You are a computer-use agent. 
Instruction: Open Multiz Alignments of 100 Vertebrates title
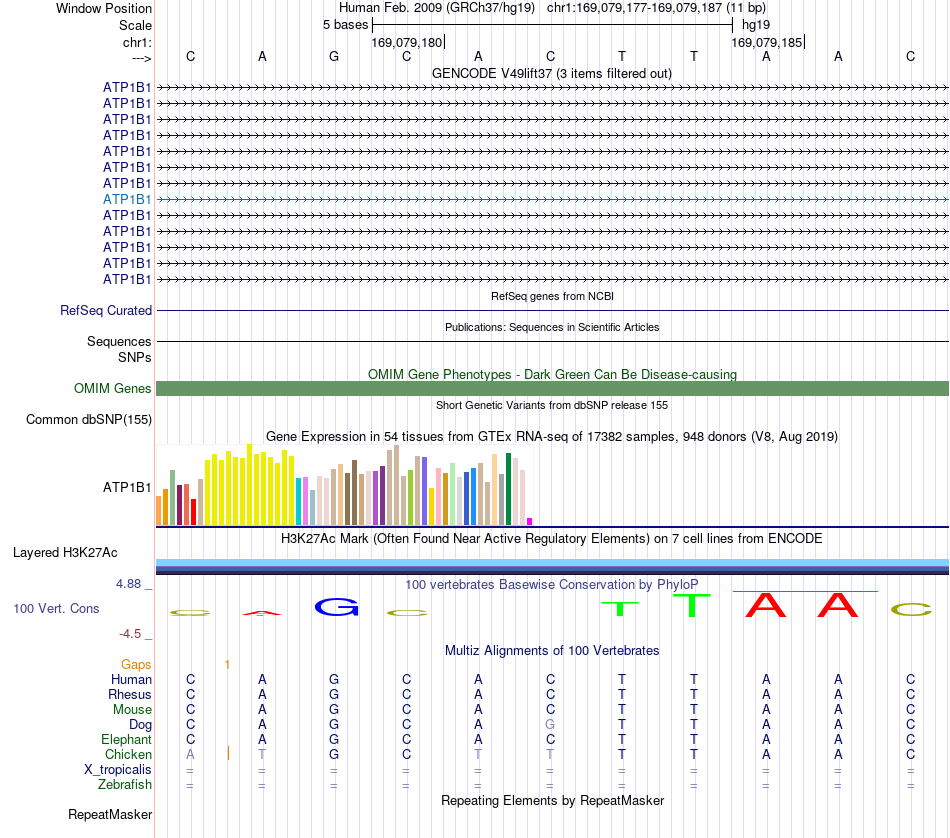(x=552, y=651)
